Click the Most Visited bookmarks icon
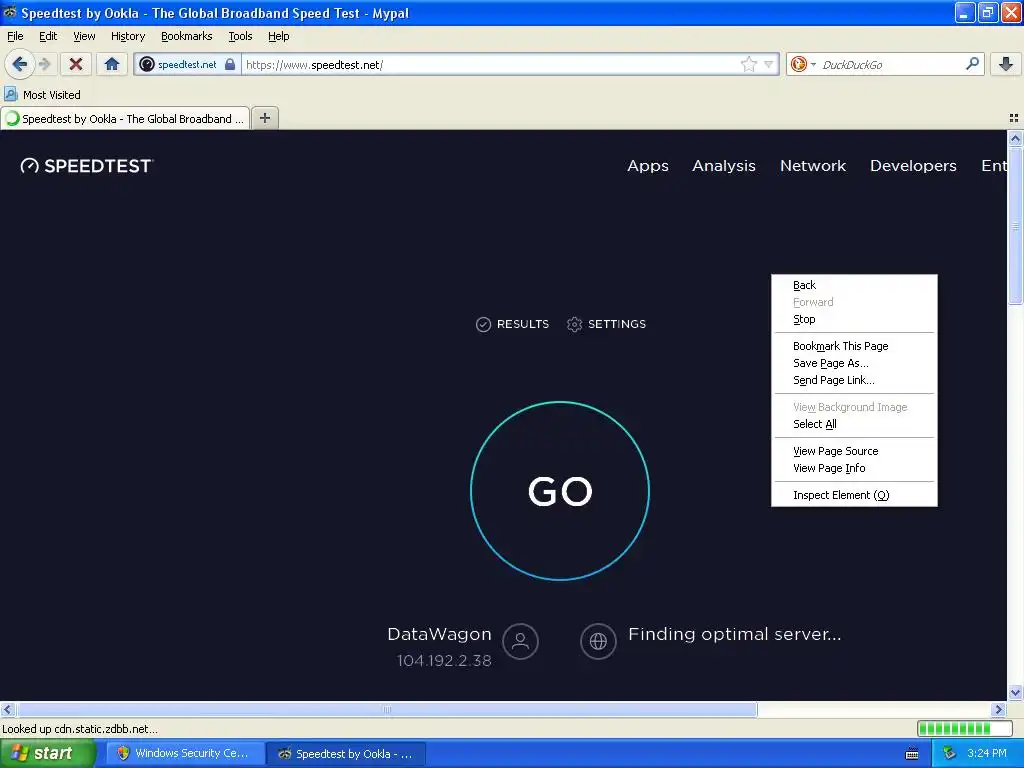The height and width of the screenshot is (768, 1024). pos(10,94)
